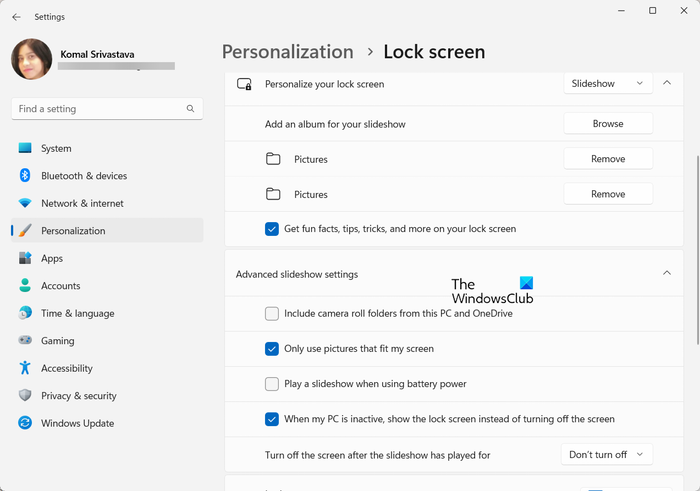Click the Gaming icon in sidebar
700x491 pixels.
[x=25, y=341]
